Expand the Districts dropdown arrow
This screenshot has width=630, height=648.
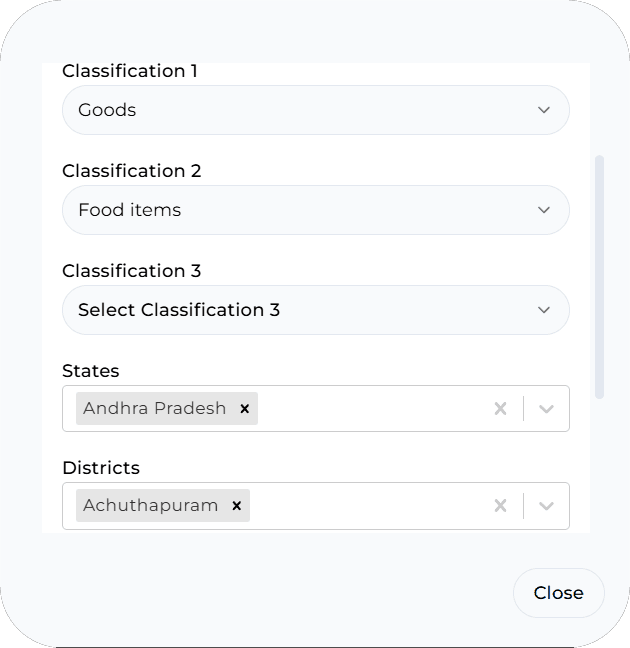[x=546, y=506]
